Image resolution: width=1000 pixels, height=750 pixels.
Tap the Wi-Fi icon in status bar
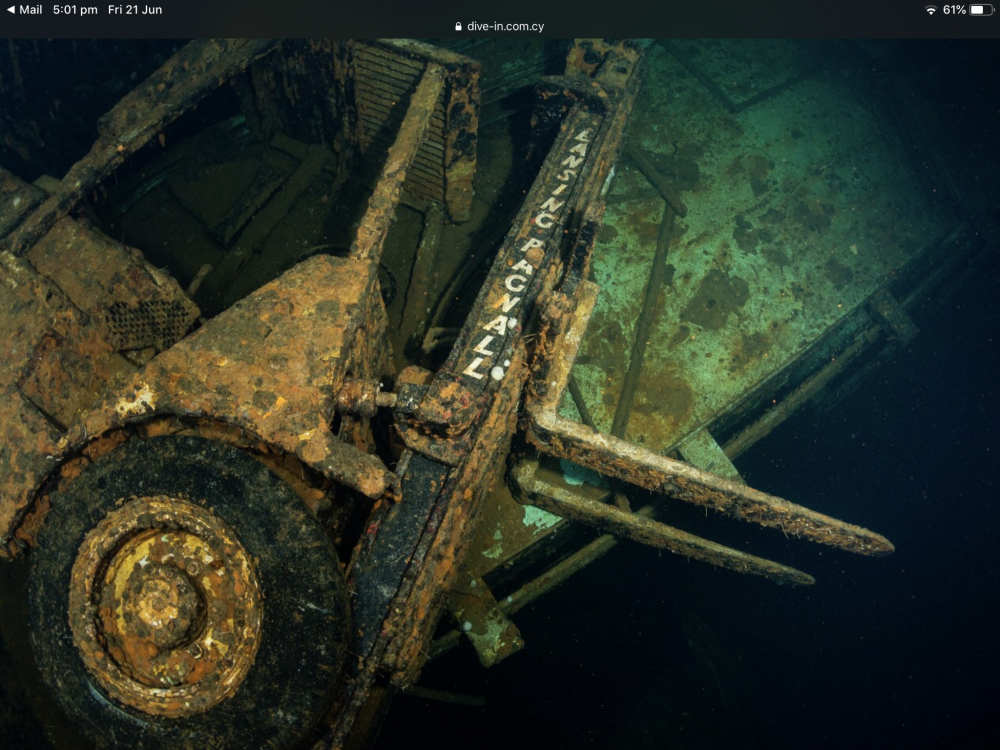pyautogui.click(x=931, y=10)
